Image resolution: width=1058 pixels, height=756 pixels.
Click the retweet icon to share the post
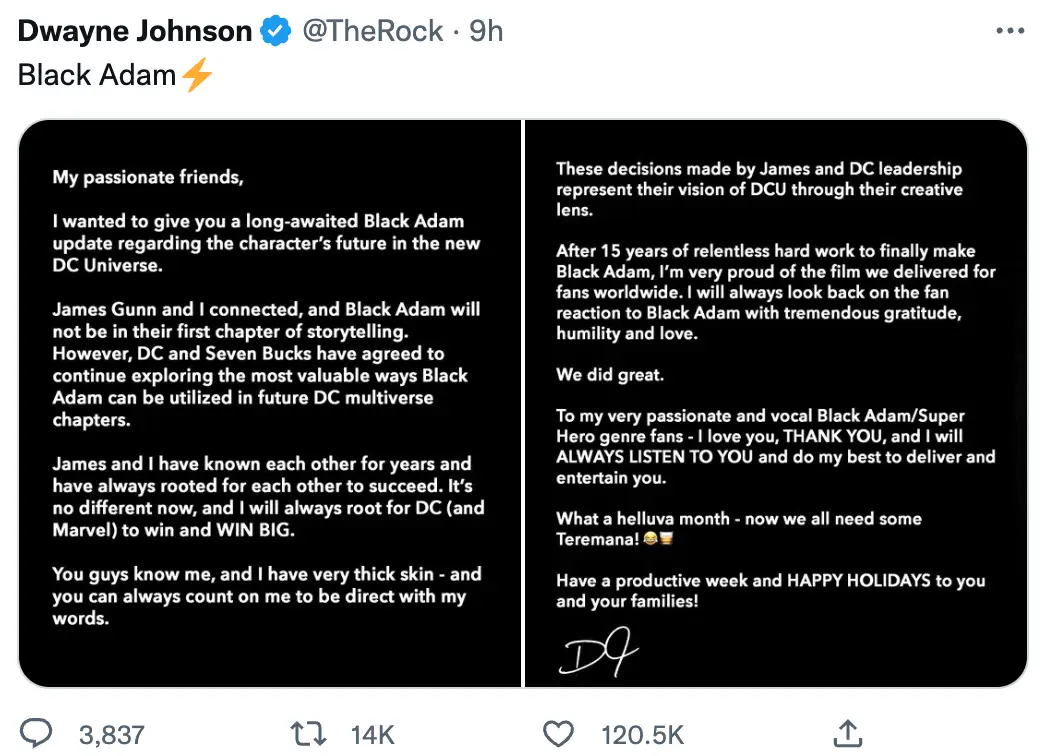pyautogui.click(x=309, y=733)
